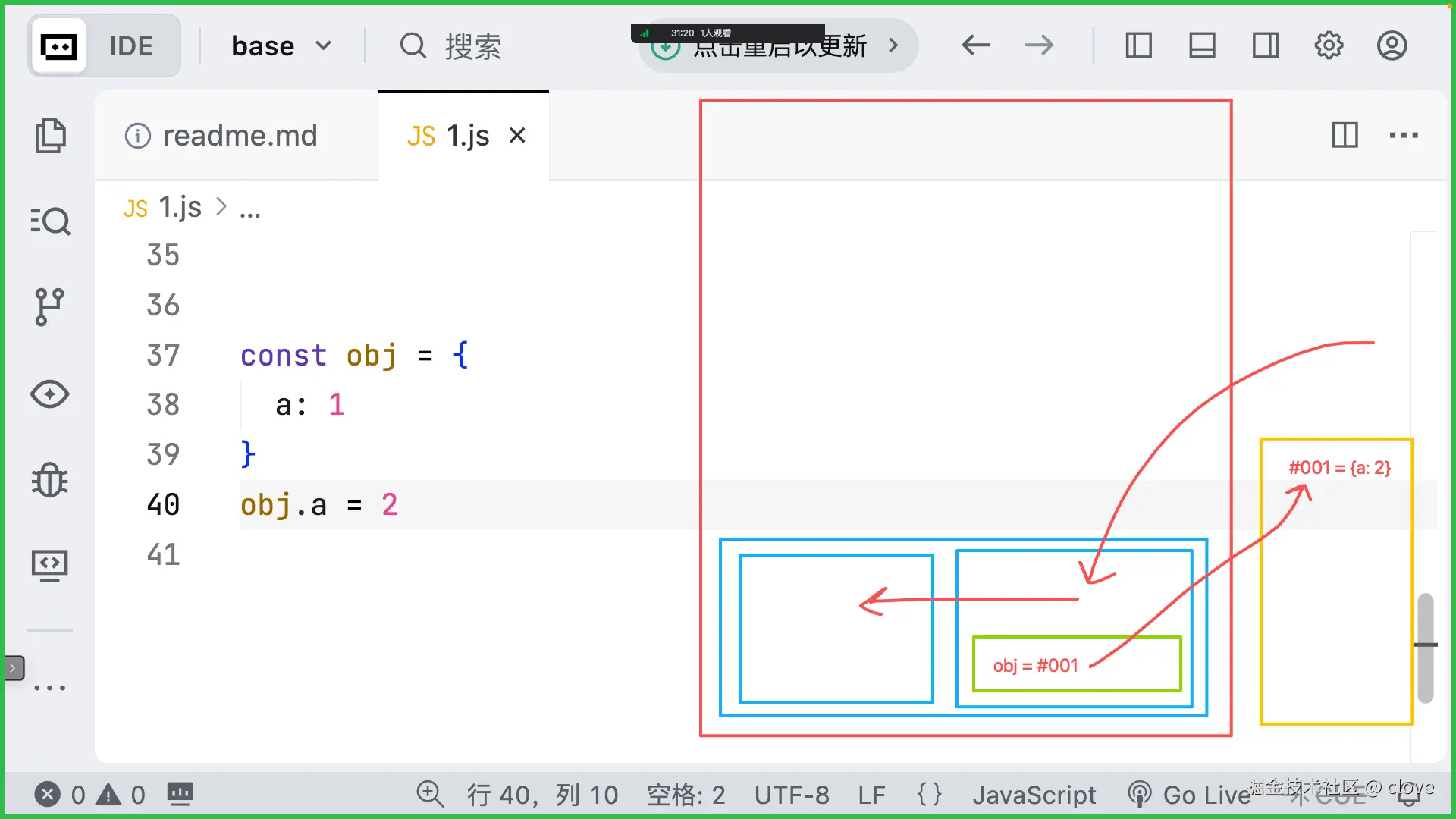Image resolution: width=1456 pixels, height=819 pixels.
Task: Close the 1.js tab
Action: pos(517,136)
